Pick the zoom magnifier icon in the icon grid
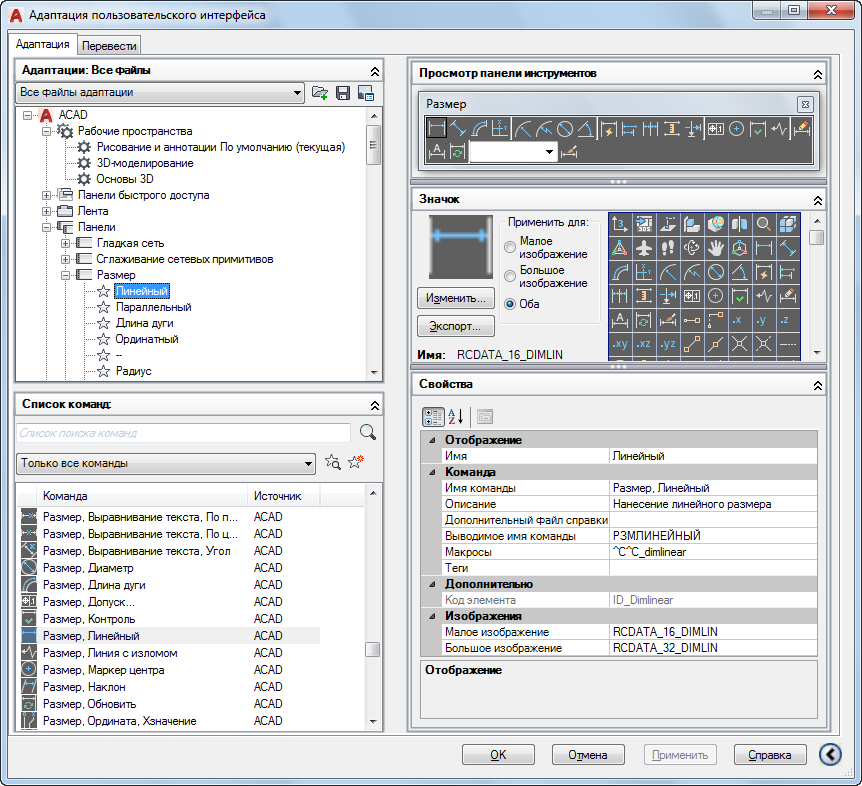This screenshot has height=786, width=862. click(x=764, y=224)
